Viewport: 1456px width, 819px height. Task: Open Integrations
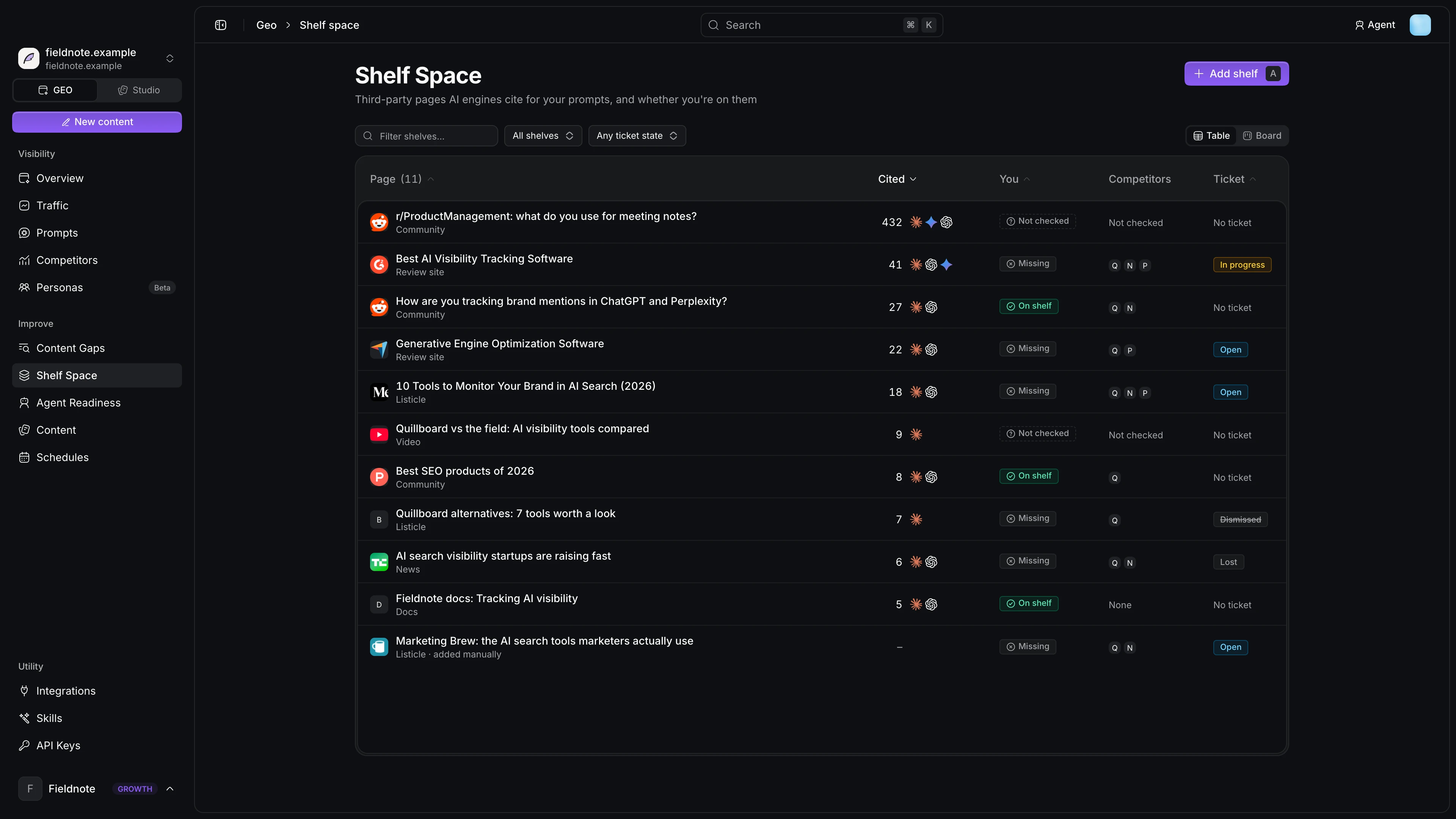coord(97,691)
